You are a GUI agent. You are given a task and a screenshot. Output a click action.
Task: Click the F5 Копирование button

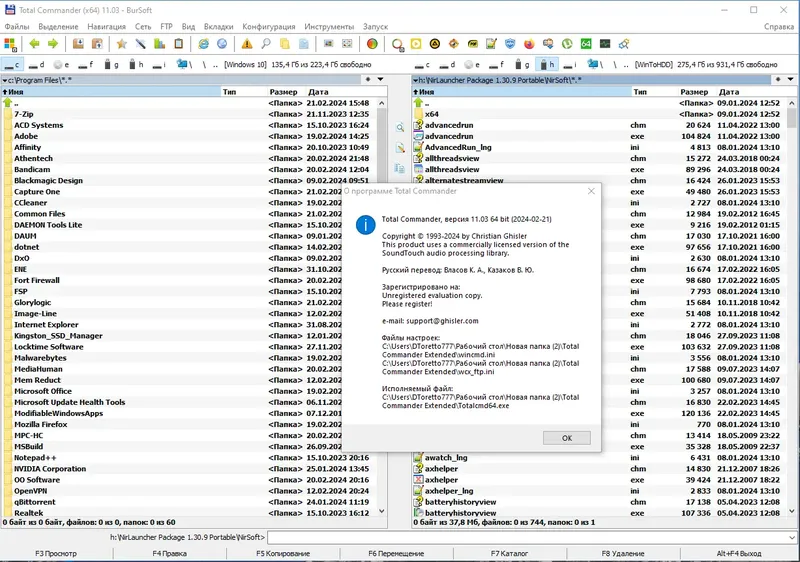point(283,553)
